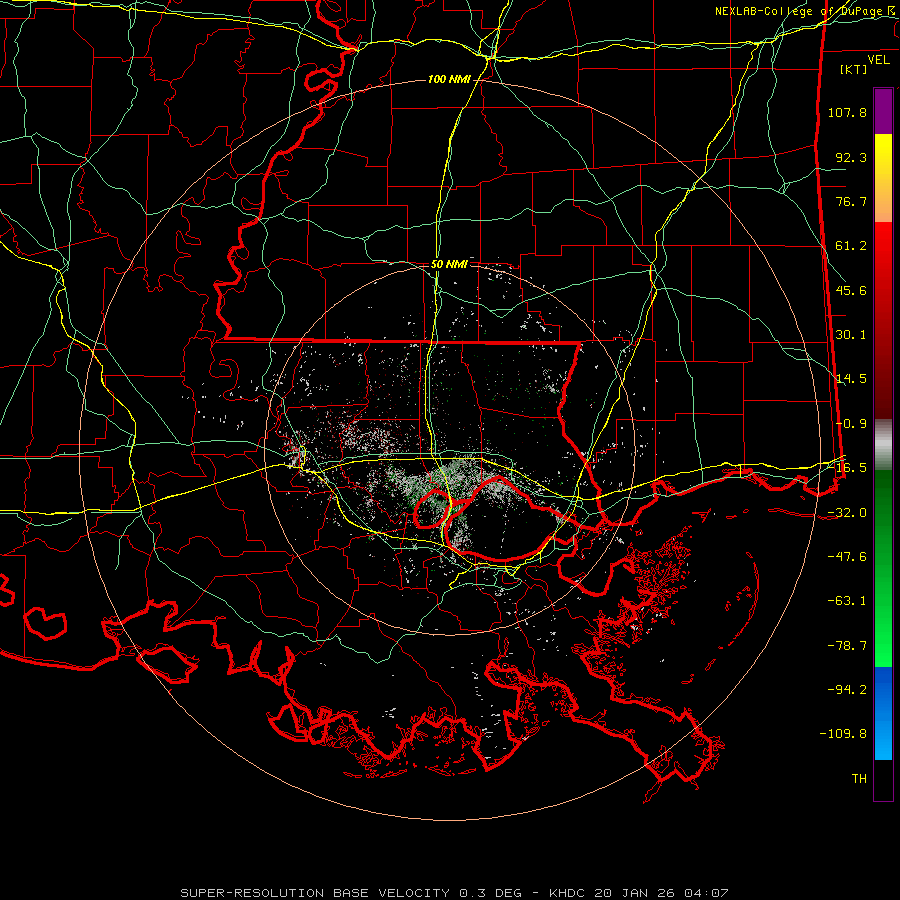900x900 pixels.
Task: Click the gray near-zero segment of the scale
Action: (x=883, y=445)
